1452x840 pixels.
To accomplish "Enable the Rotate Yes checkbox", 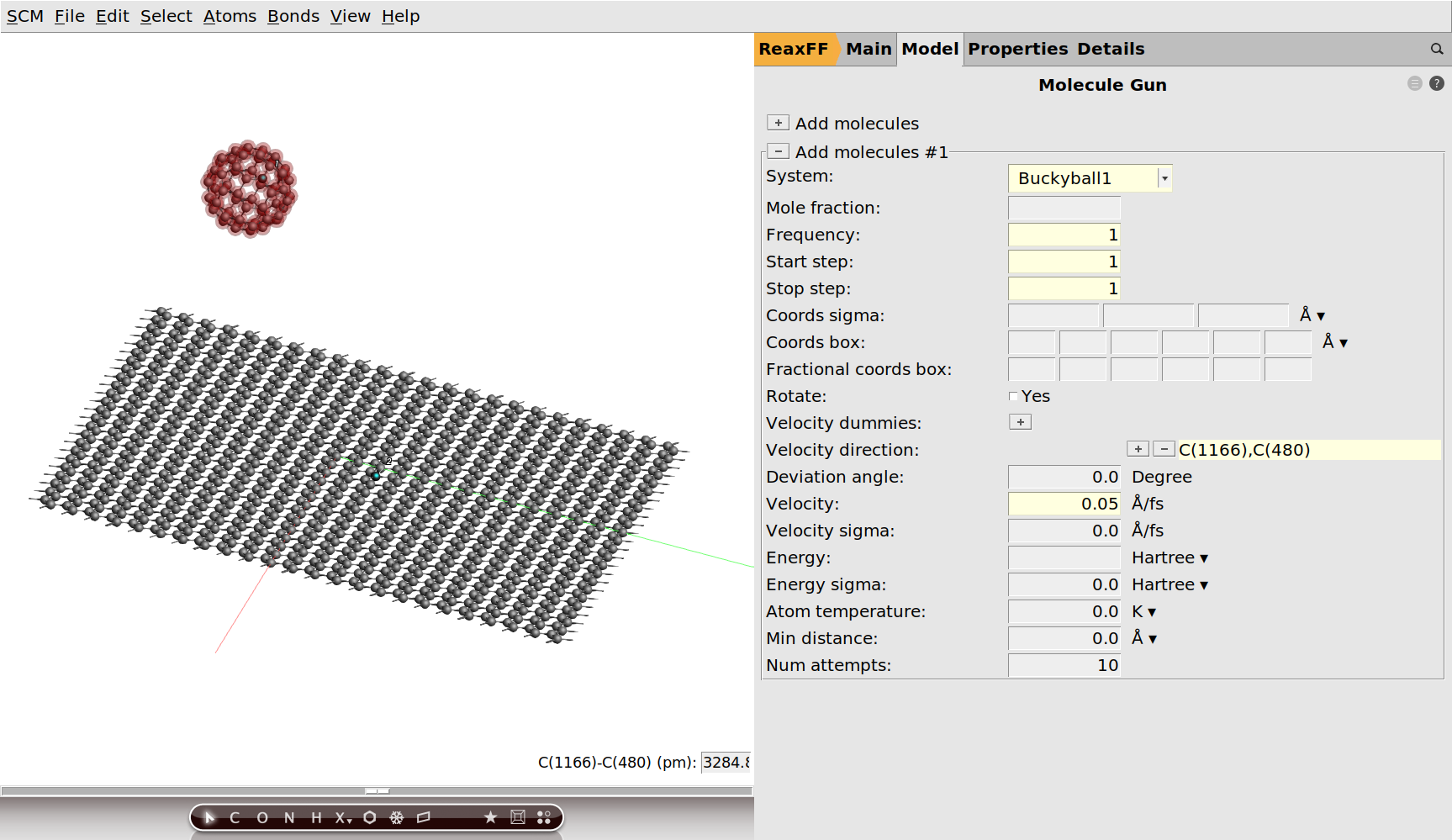I will tap(1013, 396).
